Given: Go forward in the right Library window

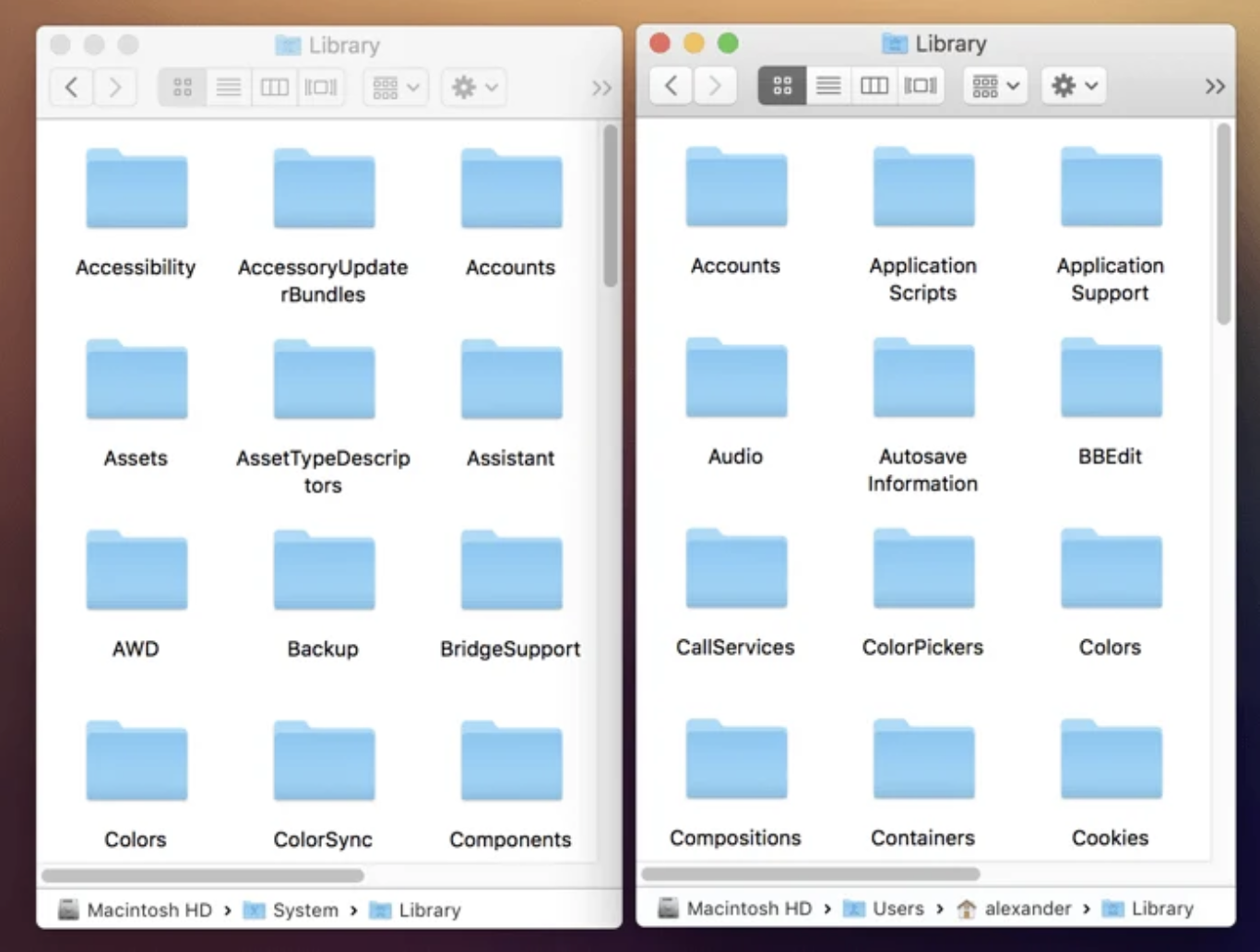Looking at the screenshot, I should (715, 86).
